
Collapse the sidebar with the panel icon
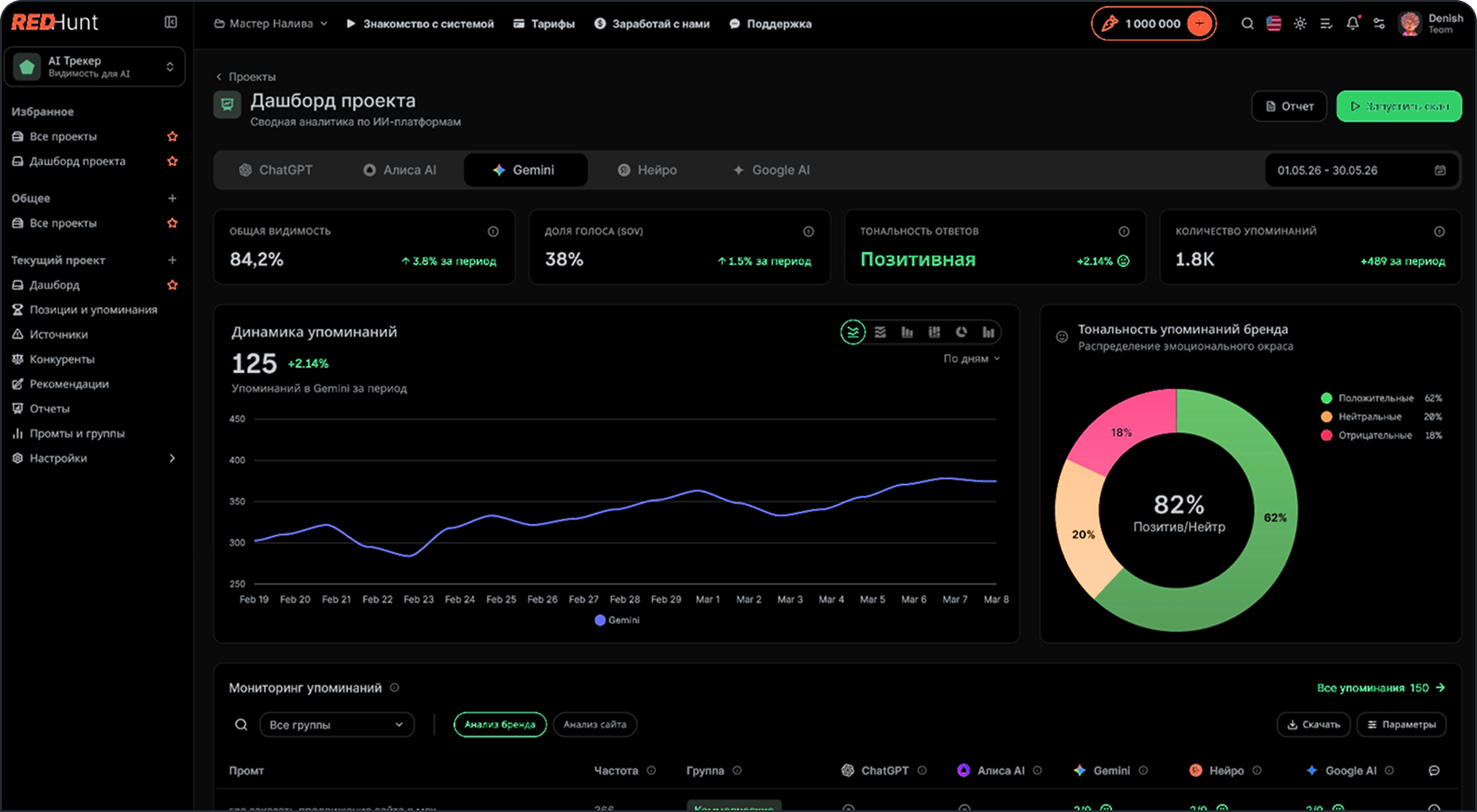pyautogui.click(x=171, y=22)
